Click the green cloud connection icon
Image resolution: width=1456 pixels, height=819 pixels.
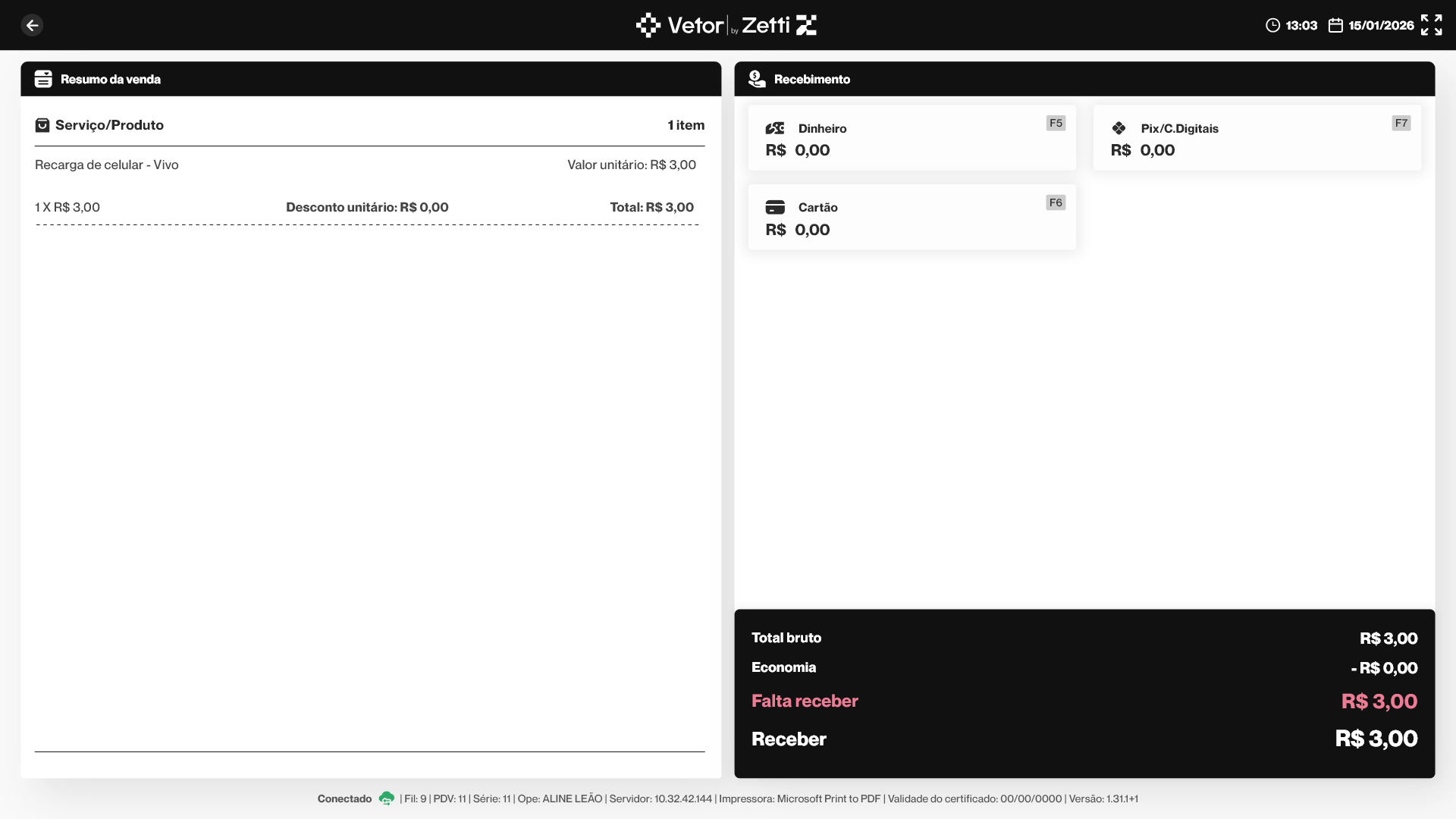(x=386, y=799)
